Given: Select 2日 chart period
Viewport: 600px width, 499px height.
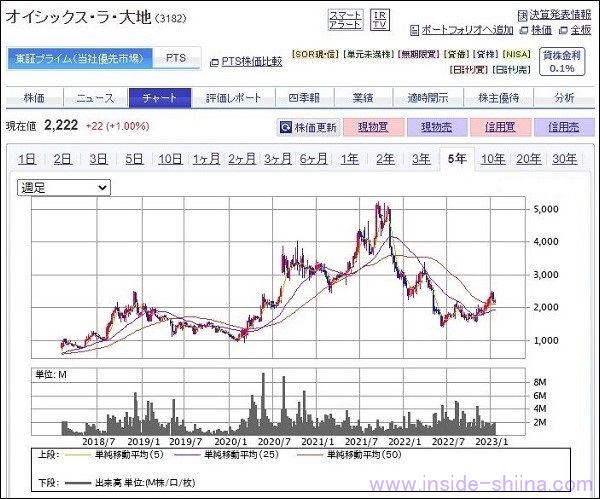Looking at the screenshot, I should (62, 159).
